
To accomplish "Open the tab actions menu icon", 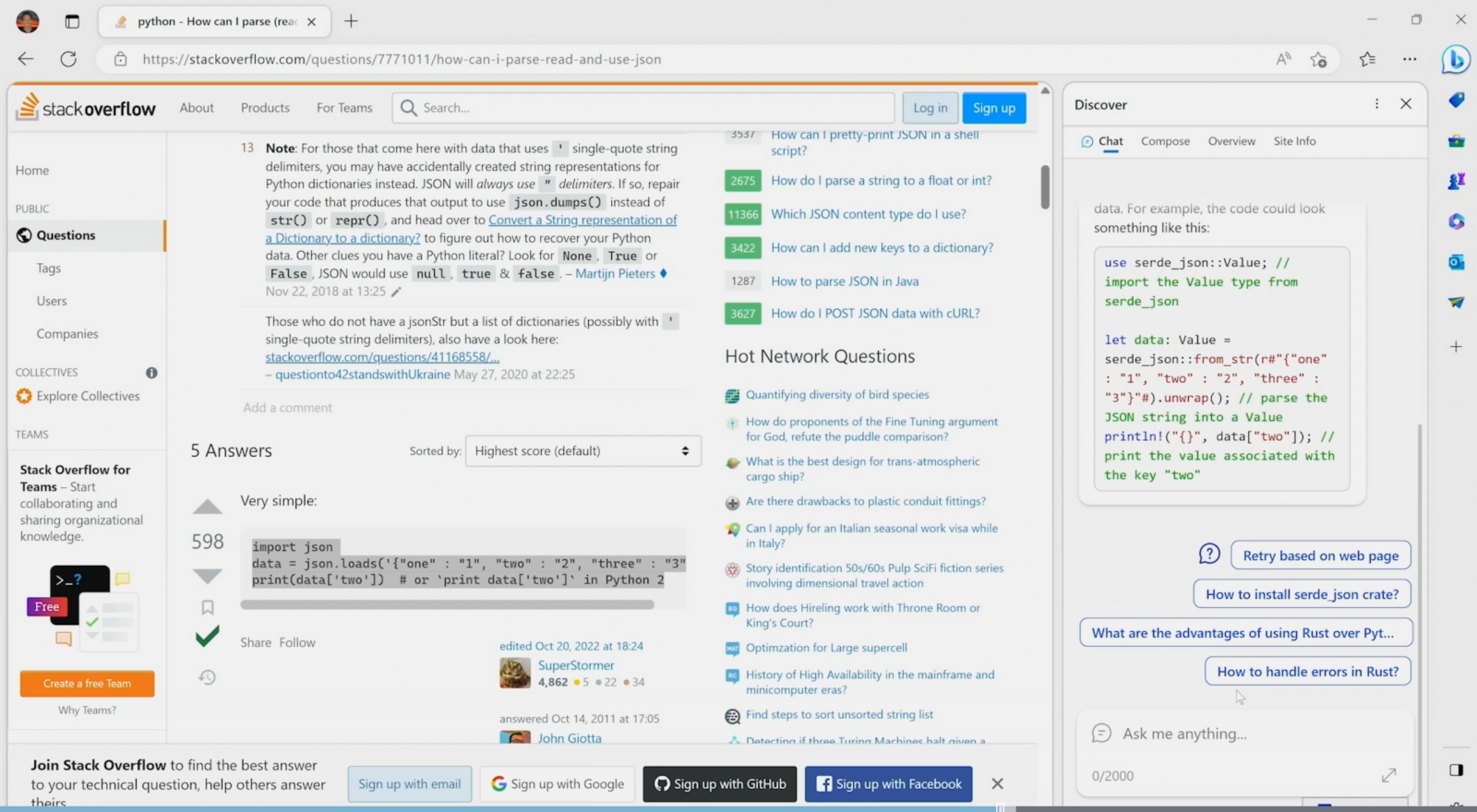I will [x=72, y=21].
